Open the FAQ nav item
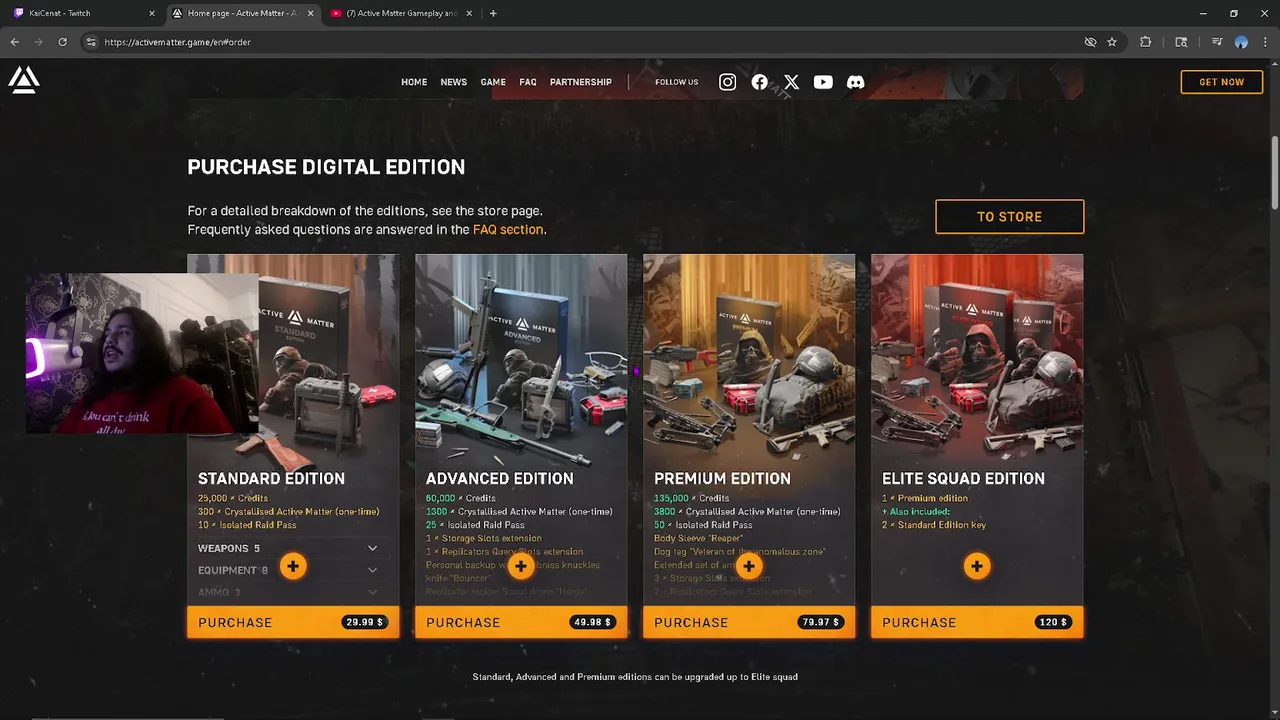 point(528,82)
